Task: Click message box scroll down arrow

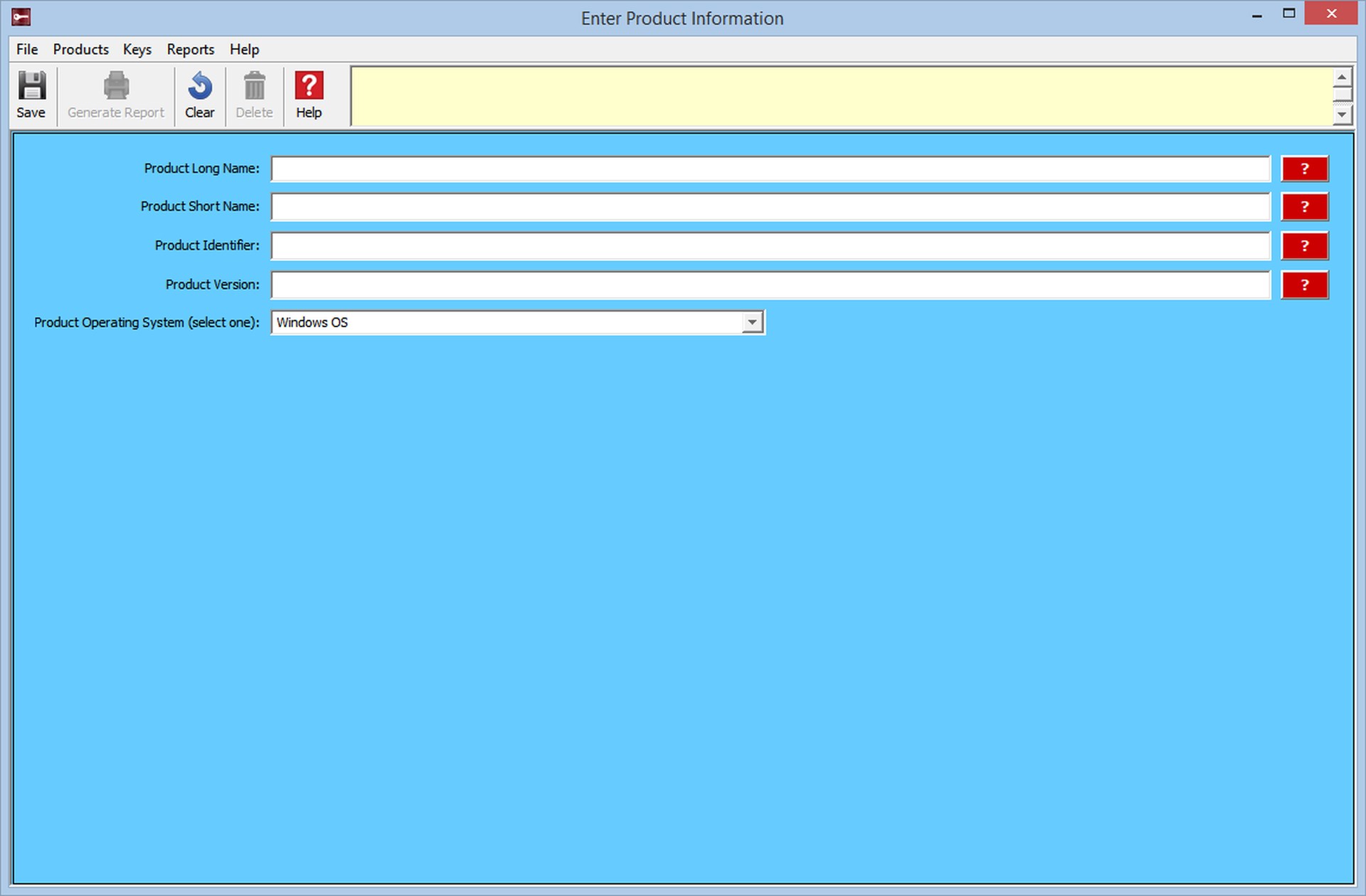Action: tap(1342, 114)
